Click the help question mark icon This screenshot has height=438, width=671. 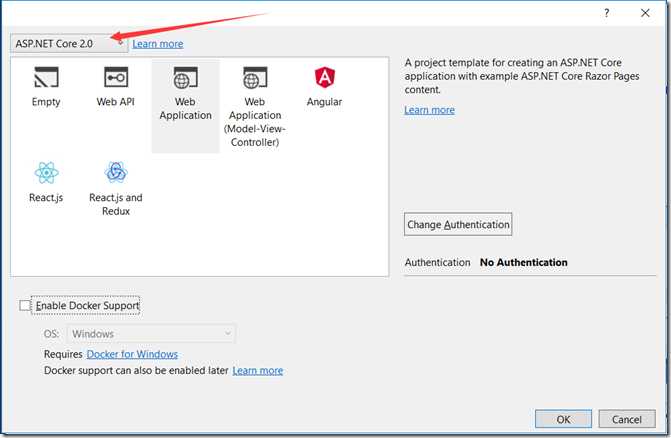pyautogui.click(x=606, y=13)
